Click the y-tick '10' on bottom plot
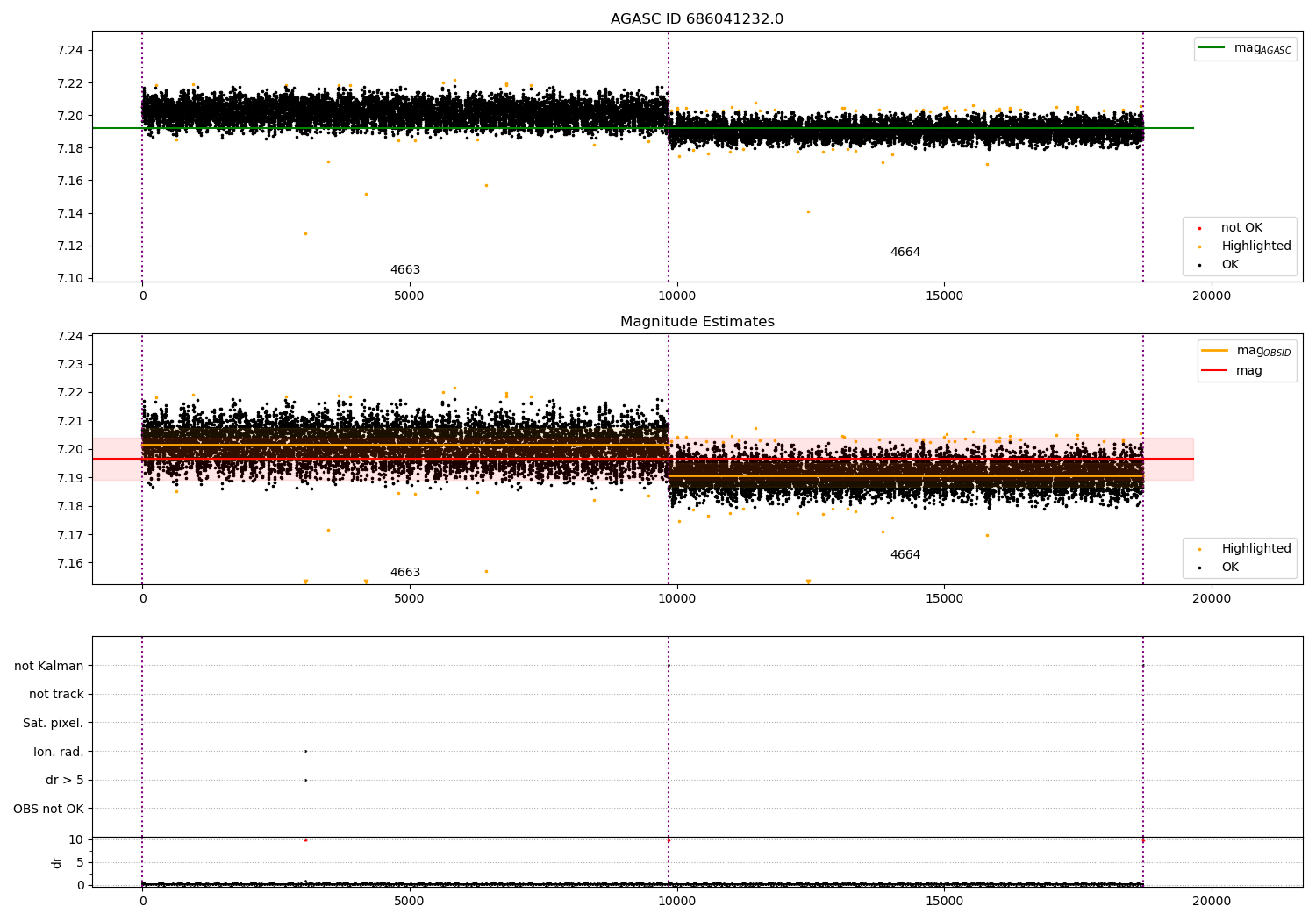1316x921 pixels. pos(76,840)
